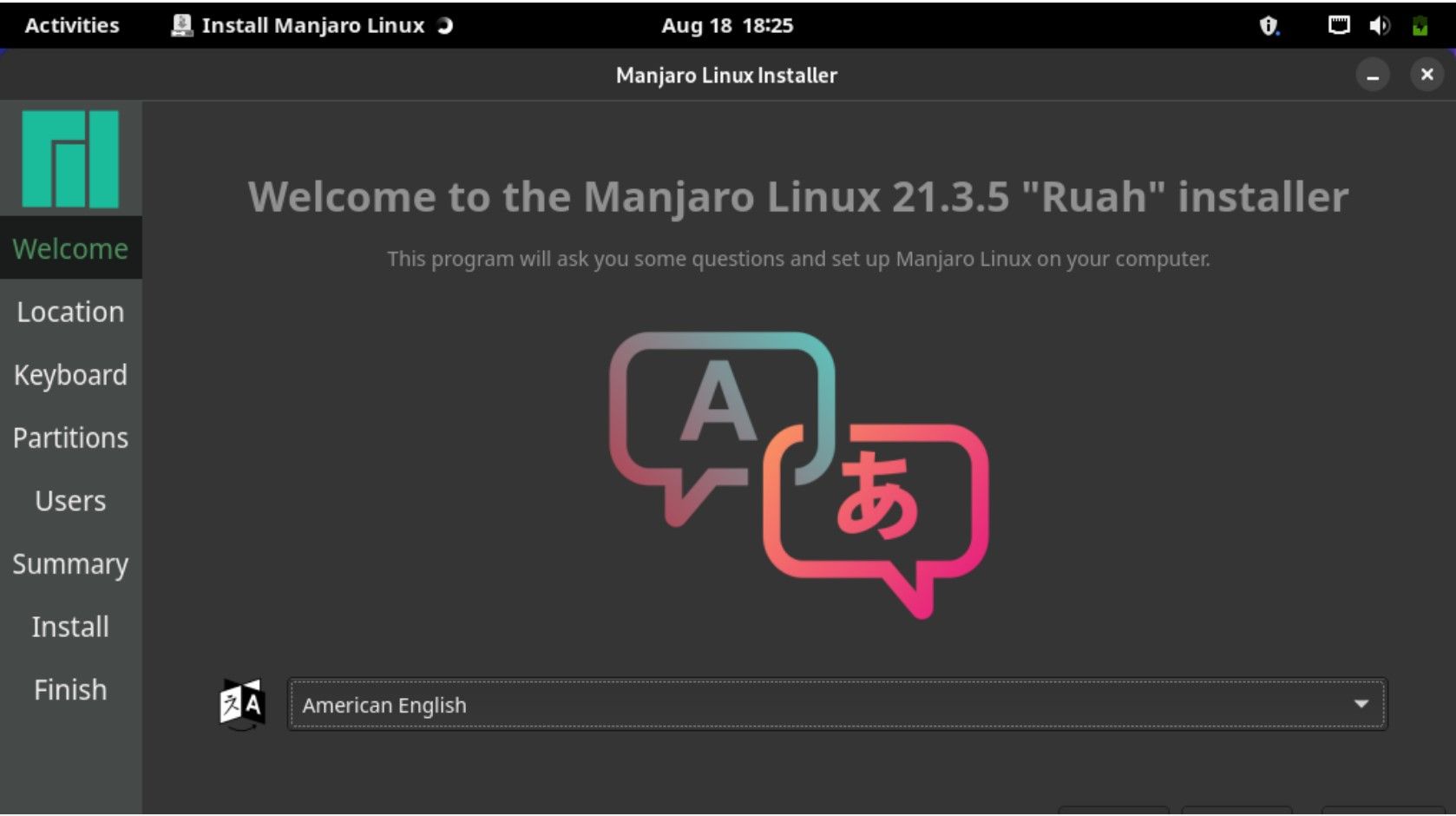
Task: Click the Manjaro Linux Installer title text
Action: [726, 76]
